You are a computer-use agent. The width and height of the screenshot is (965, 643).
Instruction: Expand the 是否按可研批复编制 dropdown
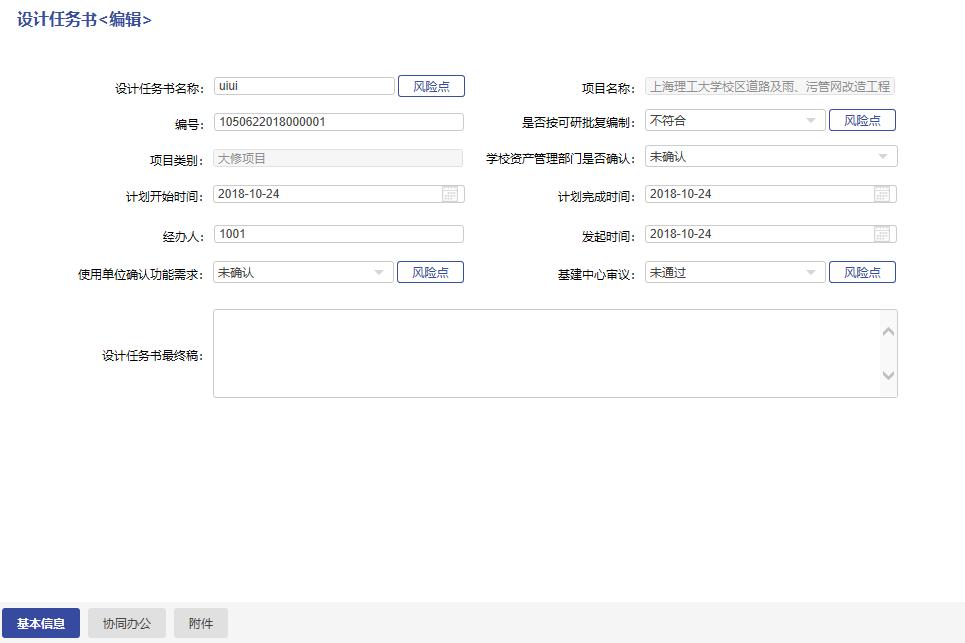coord(810,121)
